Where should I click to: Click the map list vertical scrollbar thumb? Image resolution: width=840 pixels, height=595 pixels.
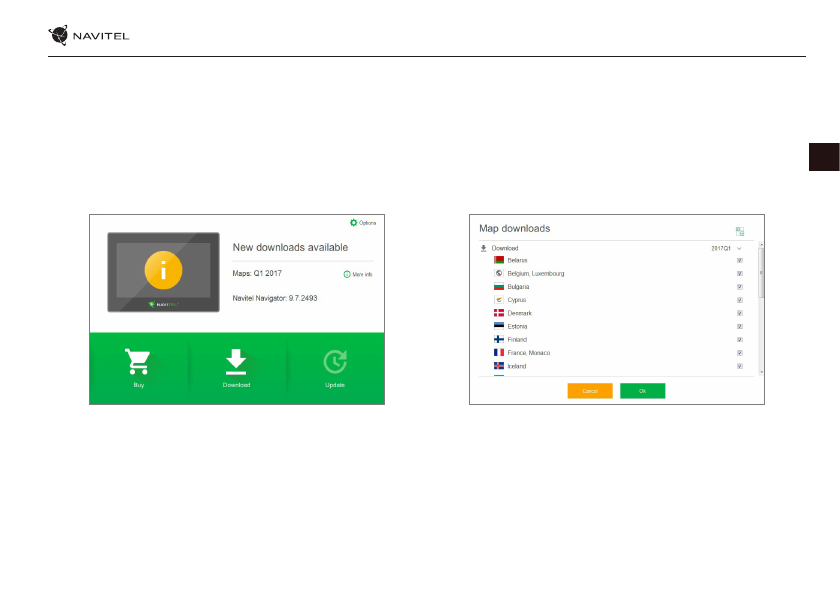[761, 272]
